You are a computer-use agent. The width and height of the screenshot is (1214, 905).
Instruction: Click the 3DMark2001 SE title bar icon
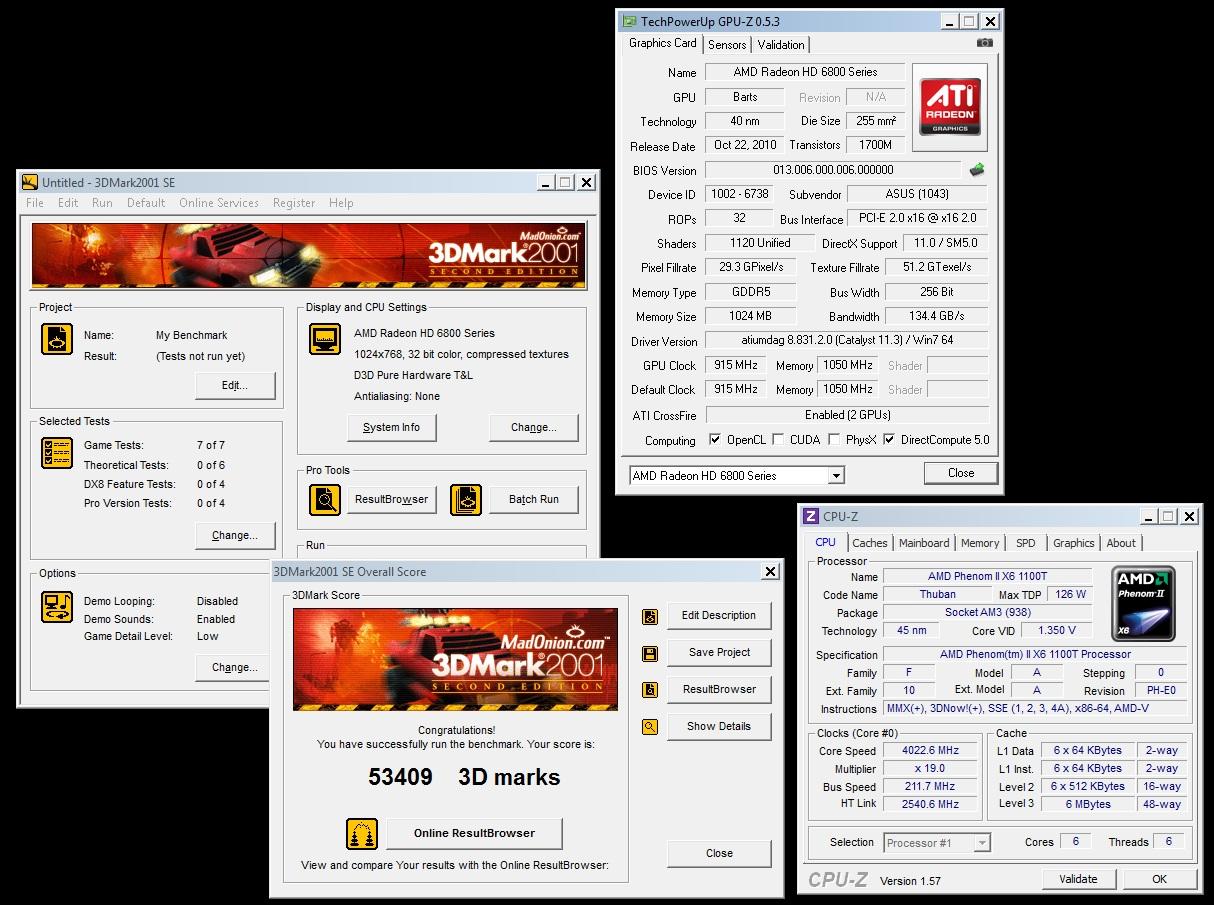[30, 182]
